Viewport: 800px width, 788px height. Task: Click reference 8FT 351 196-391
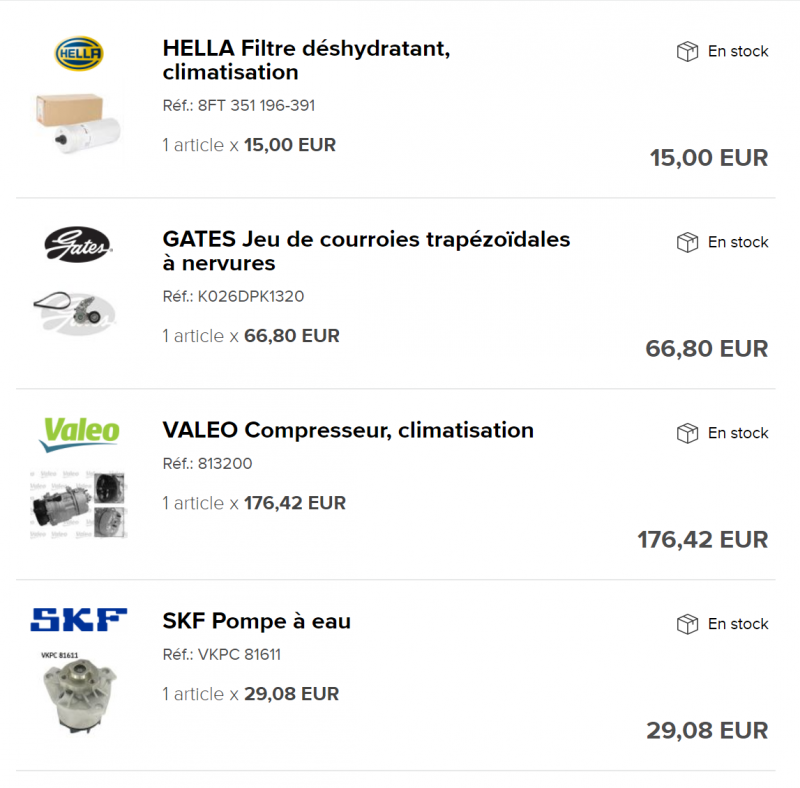239,105
